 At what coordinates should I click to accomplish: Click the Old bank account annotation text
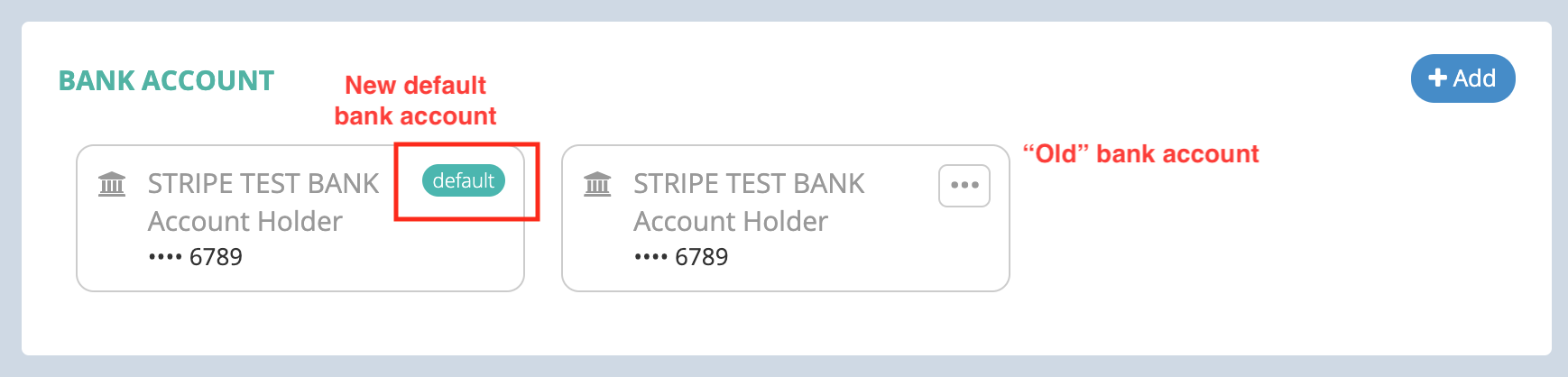click(1140, 153)
